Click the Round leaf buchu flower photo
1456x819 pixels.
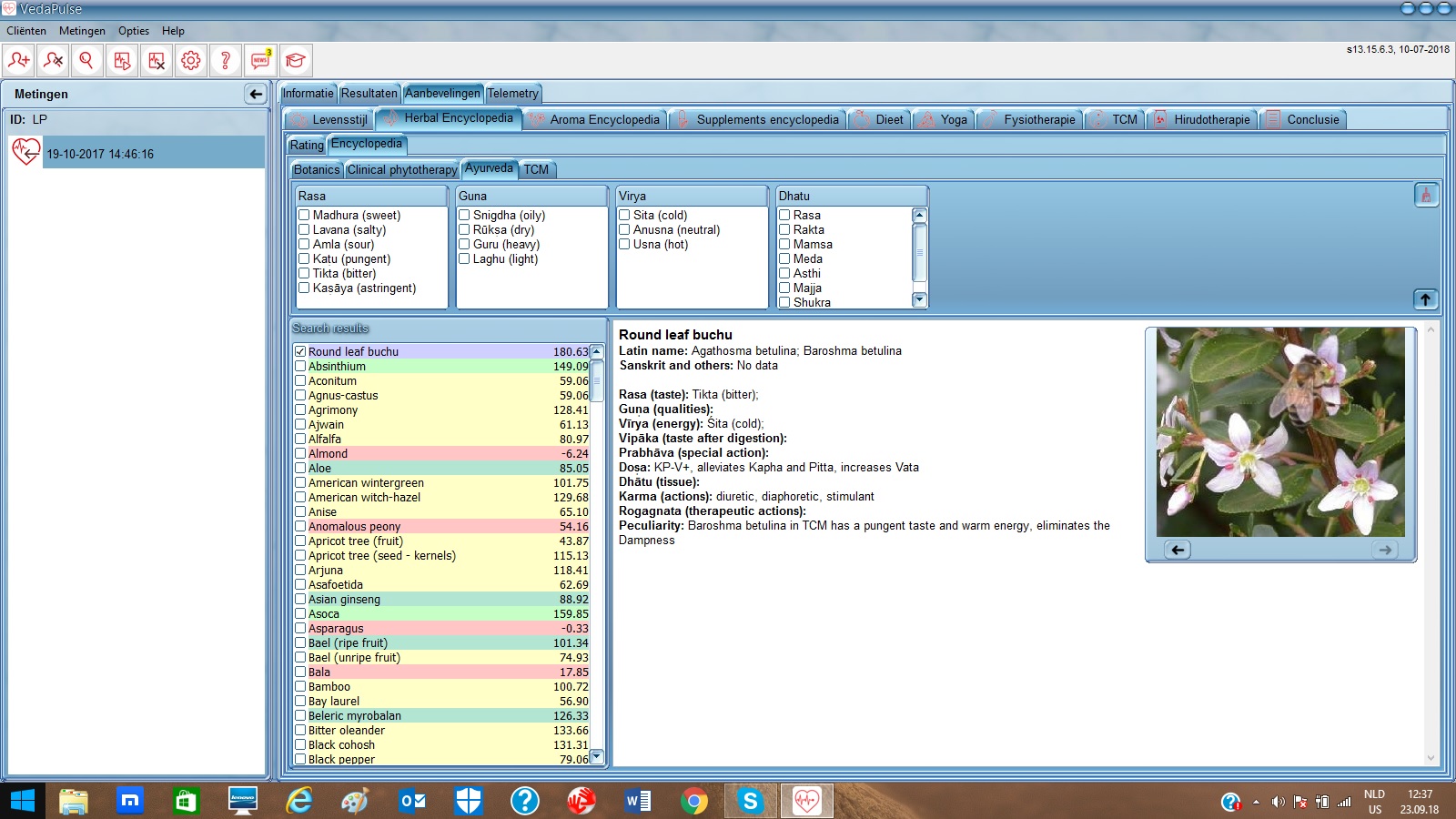1280,432
